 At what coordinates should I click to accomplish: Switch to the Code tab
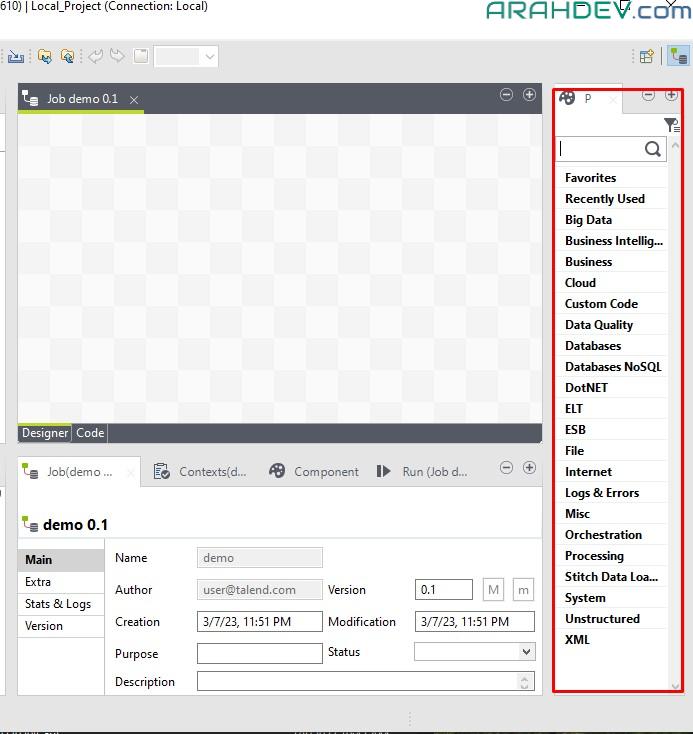click(x=90, y=433)
